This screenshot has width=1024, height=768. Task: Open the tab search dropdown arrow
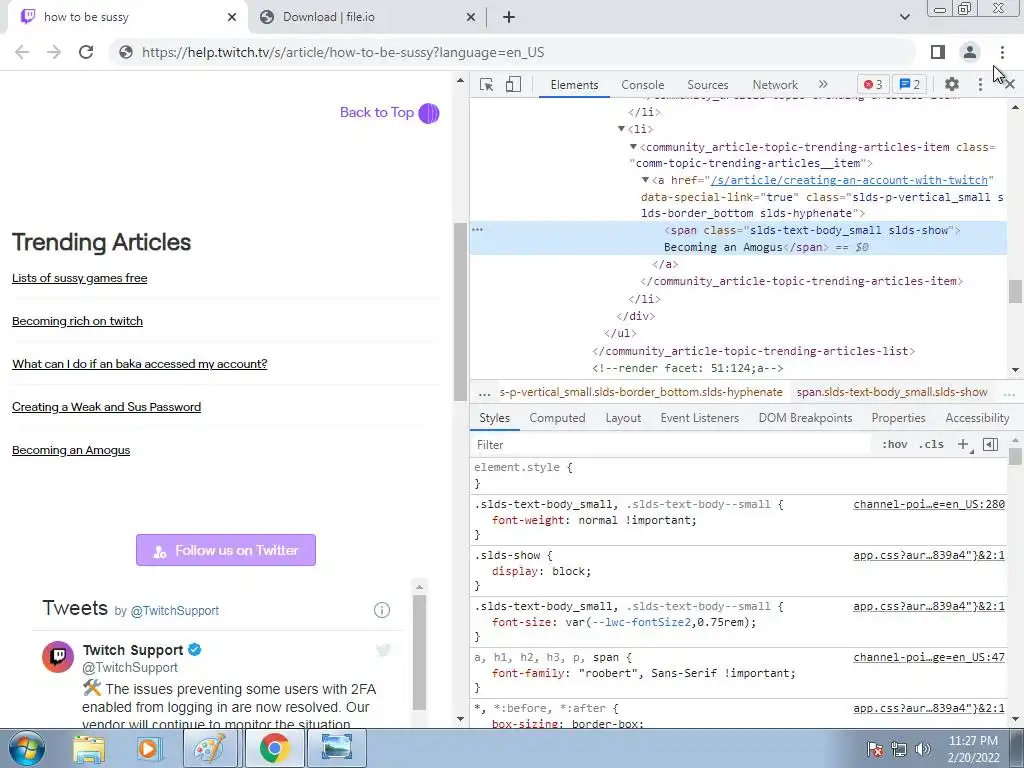(904, 17)
